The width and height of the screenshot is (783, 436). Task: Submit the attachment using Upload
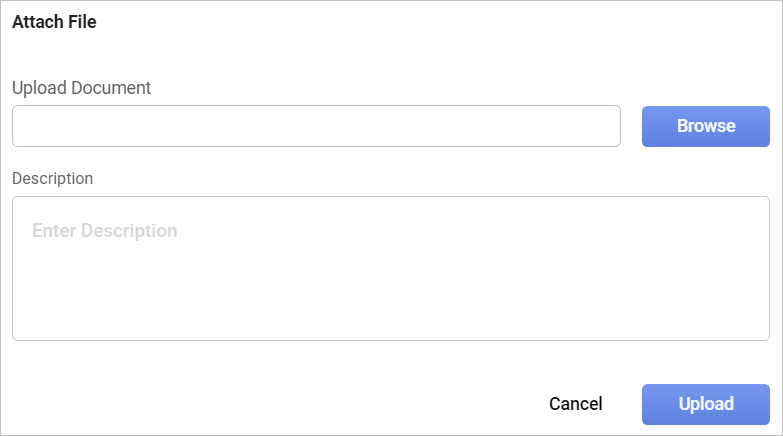point(705,404)
